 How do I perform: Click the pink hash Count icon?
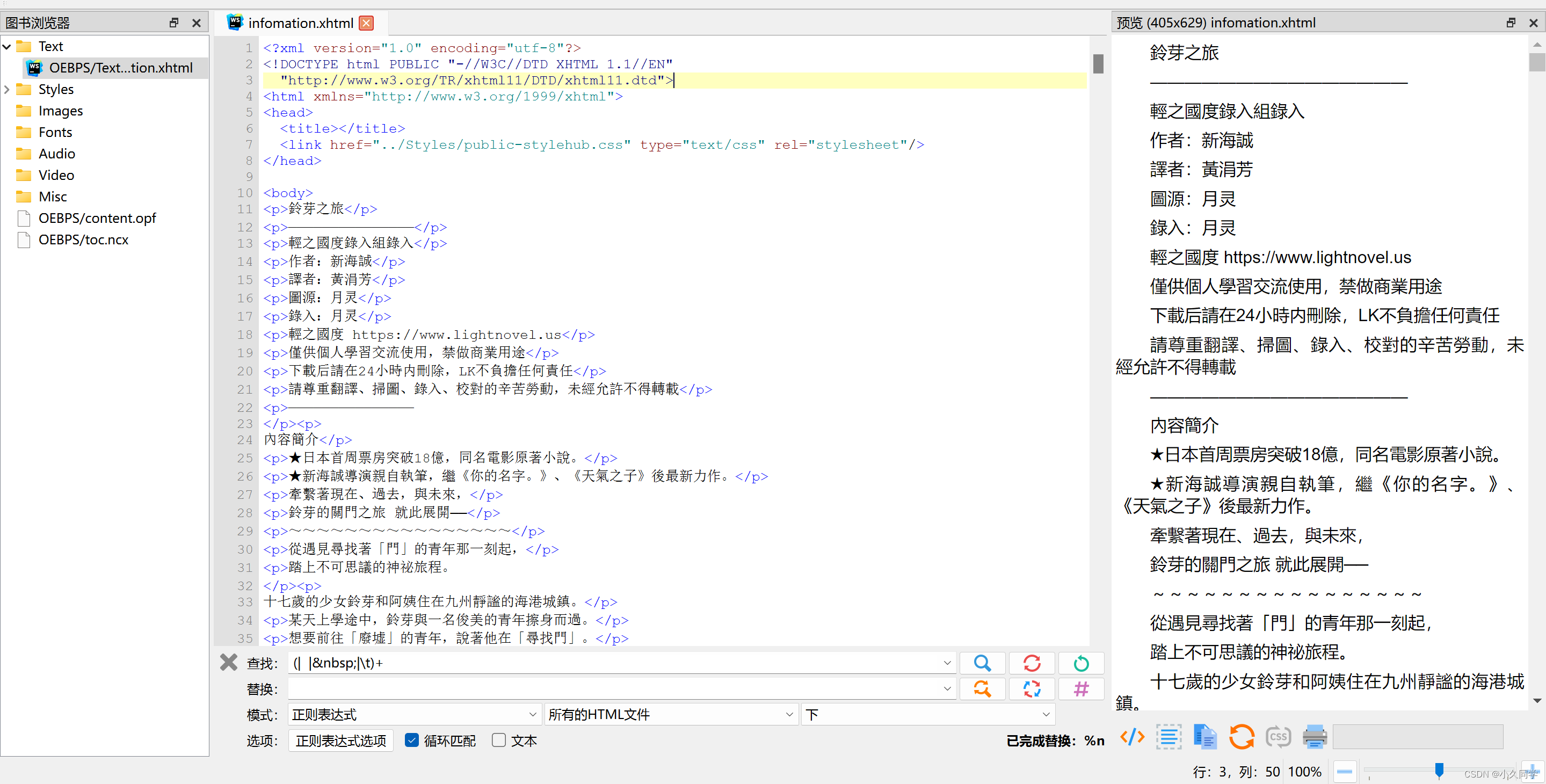[x=1080, y=688]
